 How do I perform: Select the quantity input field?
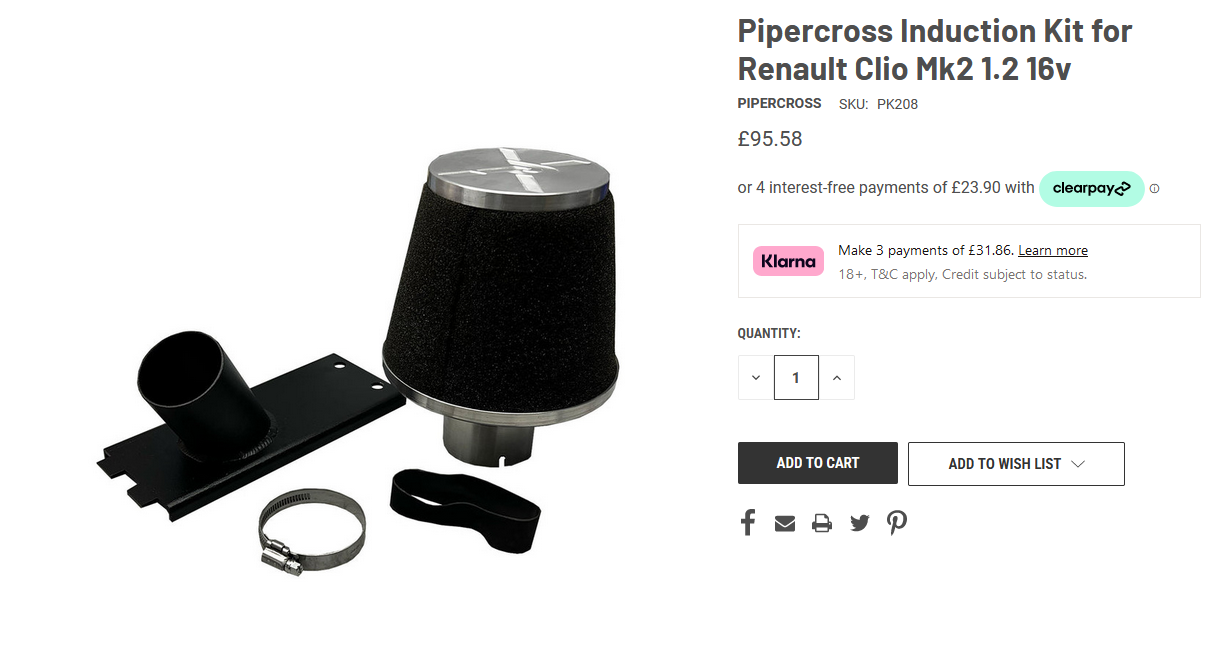tap(796, 377)
